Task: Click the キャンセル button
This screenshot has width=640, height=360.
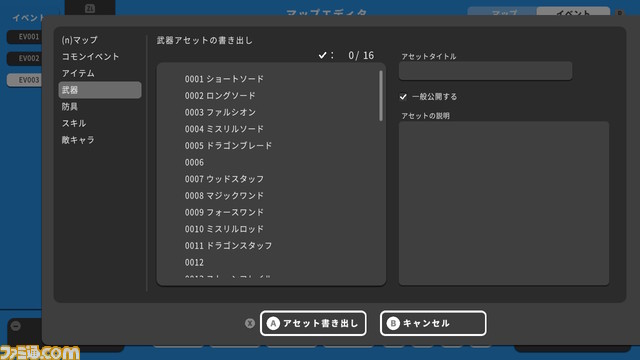Action: [x=433, y=323]
